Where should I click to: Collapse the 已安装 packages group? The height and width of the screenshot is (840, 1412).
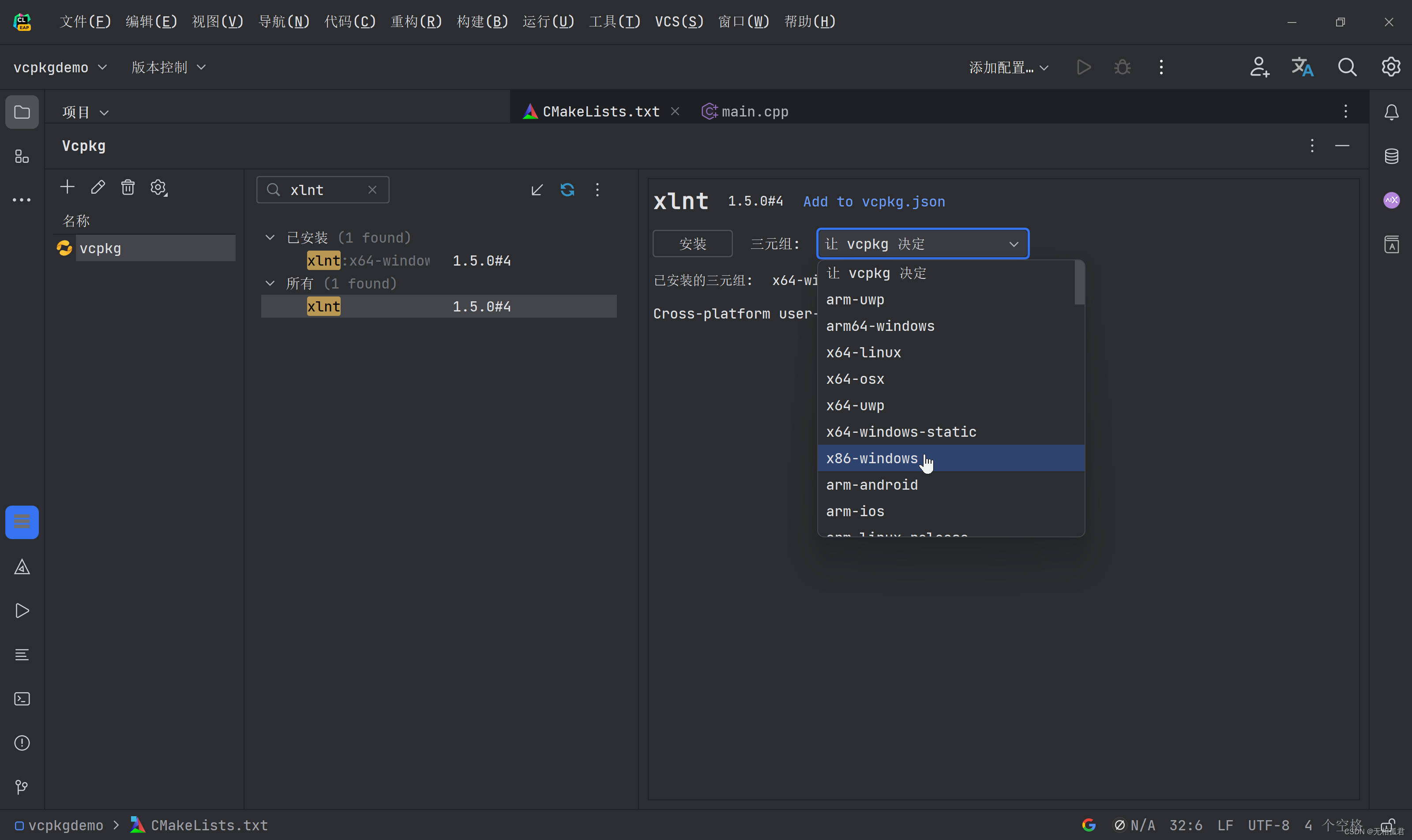270,238
